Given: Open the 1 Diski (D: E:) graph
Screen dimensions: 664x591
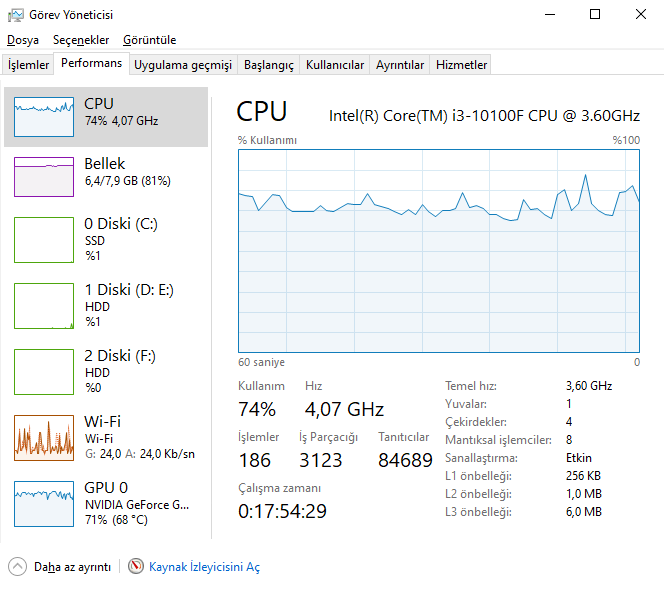Looking at the screenshot, I should coord(44,305).
